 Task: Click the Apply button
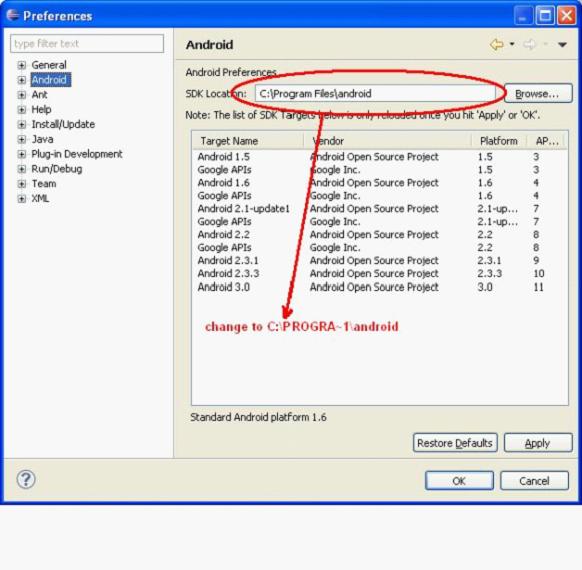[538, 443]
